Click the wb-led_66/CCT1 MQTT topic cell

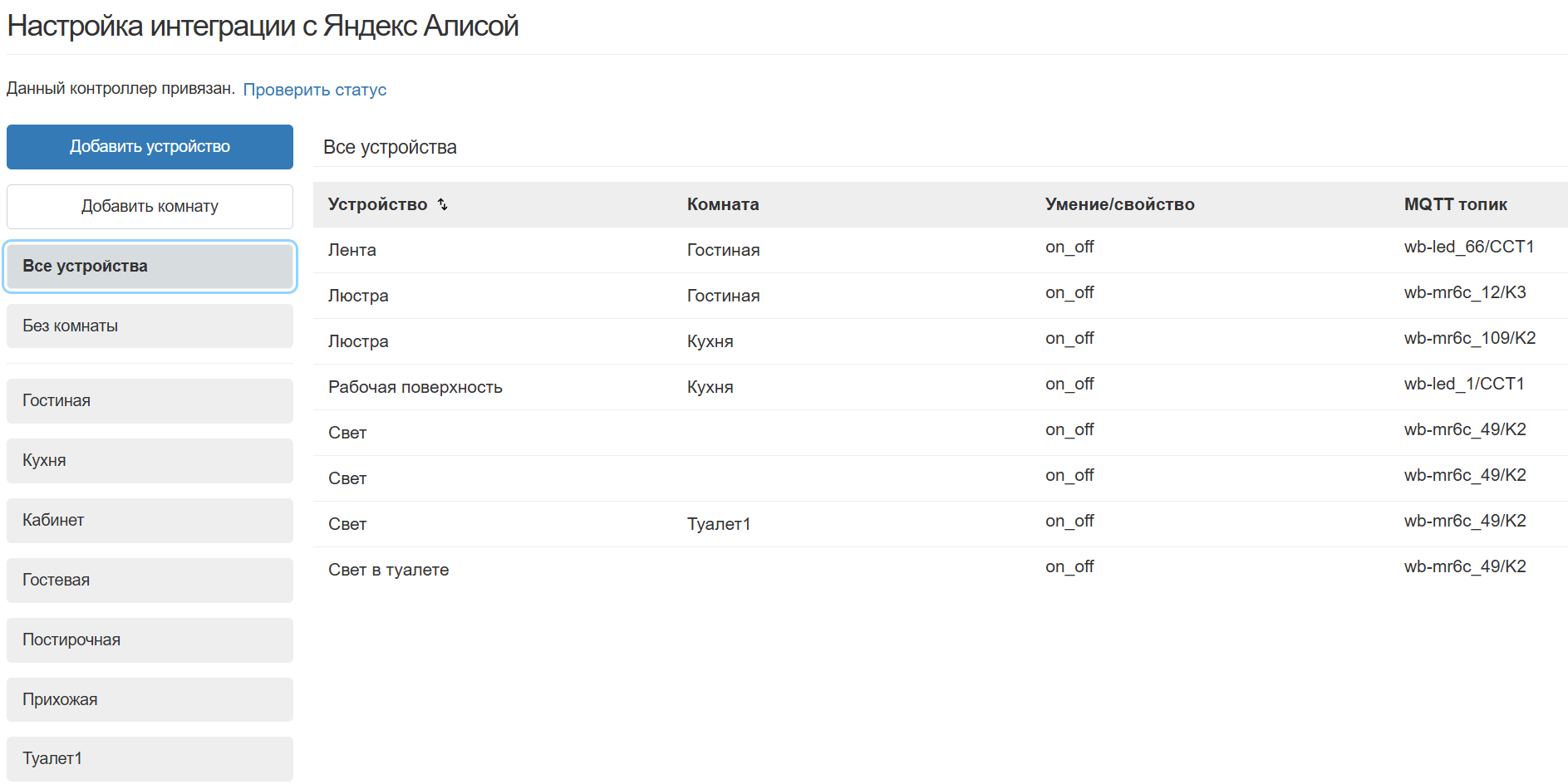pos(1468,247)
